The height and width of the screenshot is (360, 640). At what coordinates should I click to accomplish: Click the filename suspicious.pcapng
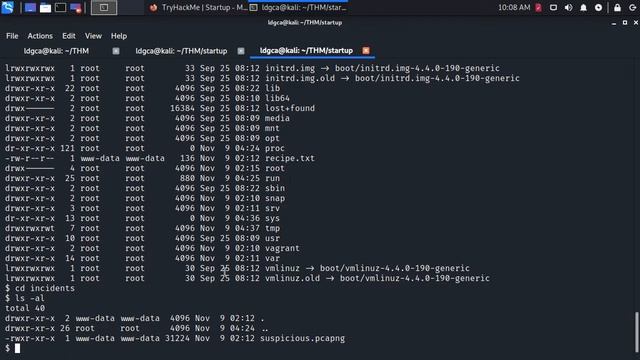pos(302,338)
